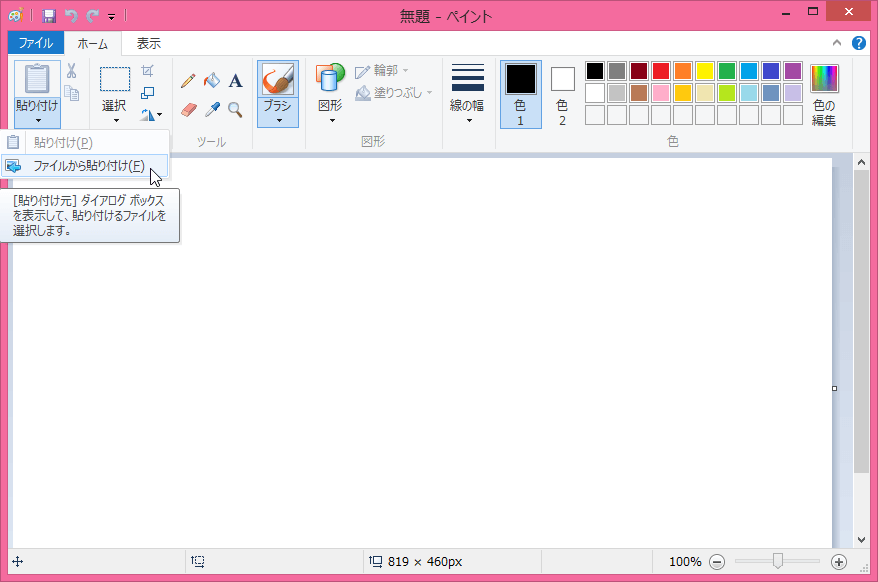Select the Magnifier tool
Image resolution: width=878 pixels, height=582 pixels.
pos(236,109)
